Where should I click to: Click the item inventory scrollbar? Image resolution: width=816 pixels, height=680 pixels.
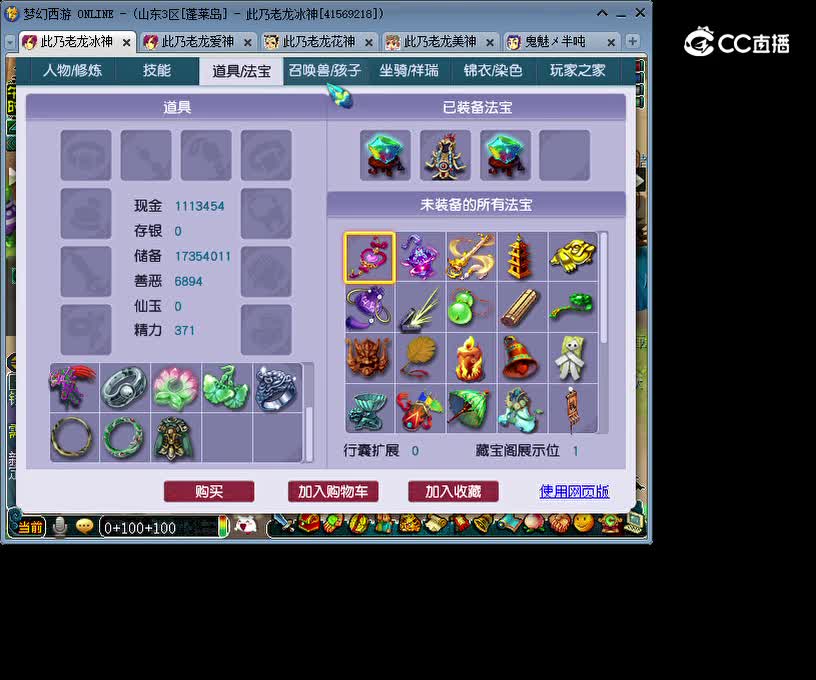pos(309,434)
